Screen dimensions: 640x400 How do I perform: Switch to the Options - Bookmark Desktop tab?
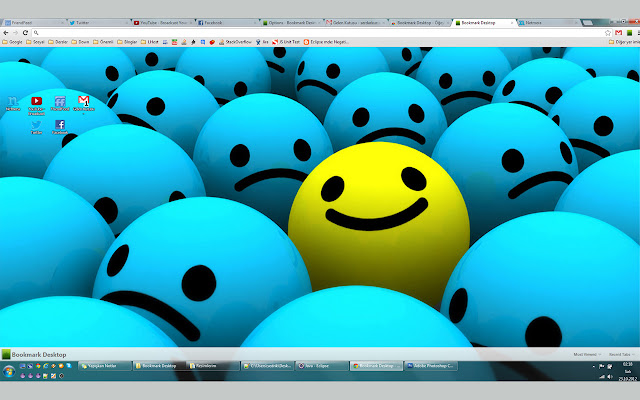(x=292, y=23)
